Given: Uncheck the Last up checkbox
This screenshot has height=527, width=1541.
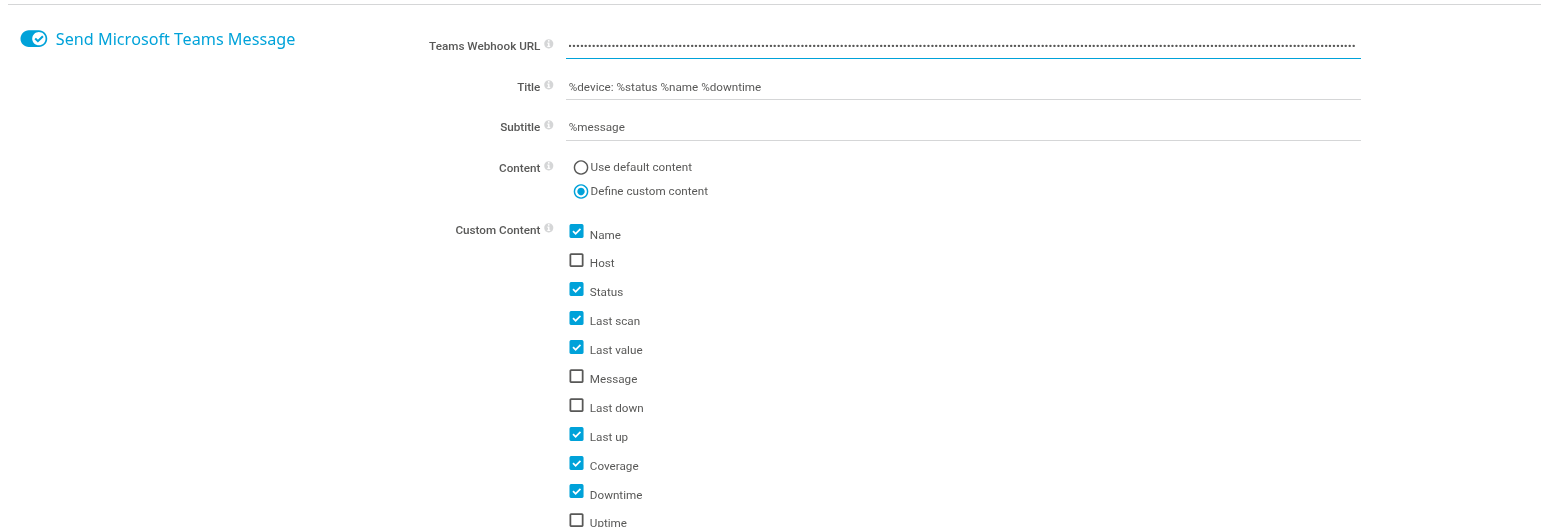Looking at the screenshot, I should [577, 434].
